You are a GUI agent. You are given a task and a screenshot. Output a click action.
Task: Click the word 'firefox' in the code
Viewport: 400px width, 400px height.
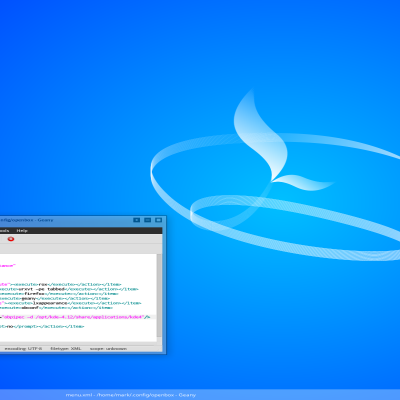click(36, 294)
